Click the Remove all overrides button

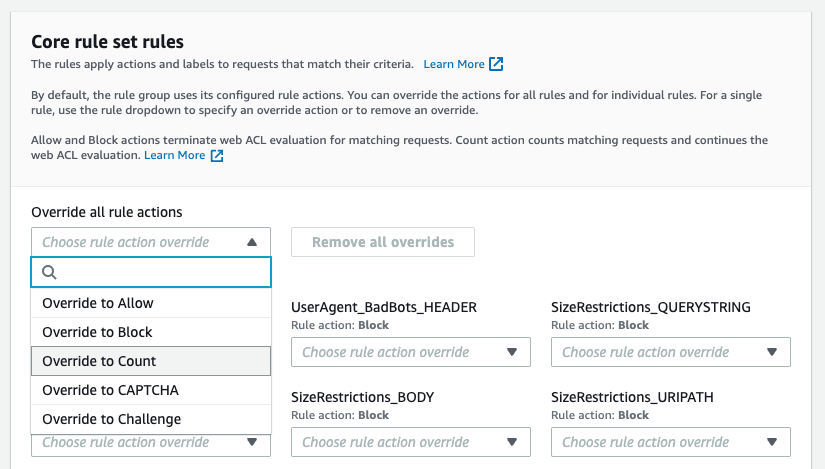click(x=383, y=242)
